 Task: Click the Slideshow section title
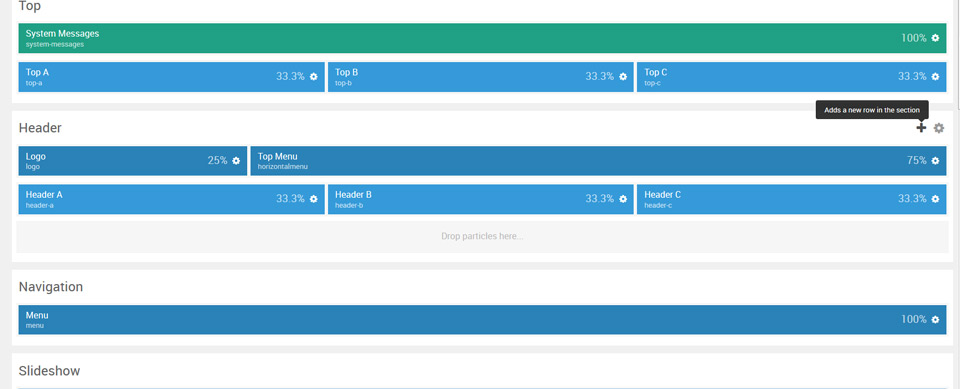(50, 371)
